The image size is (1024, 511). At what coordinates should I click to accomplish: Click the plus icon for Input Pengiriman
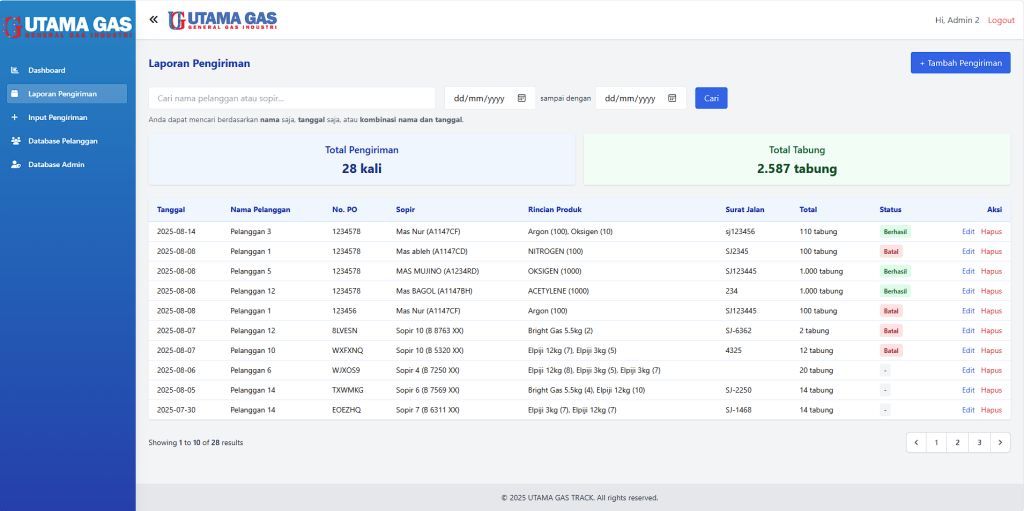click(15, 117)
